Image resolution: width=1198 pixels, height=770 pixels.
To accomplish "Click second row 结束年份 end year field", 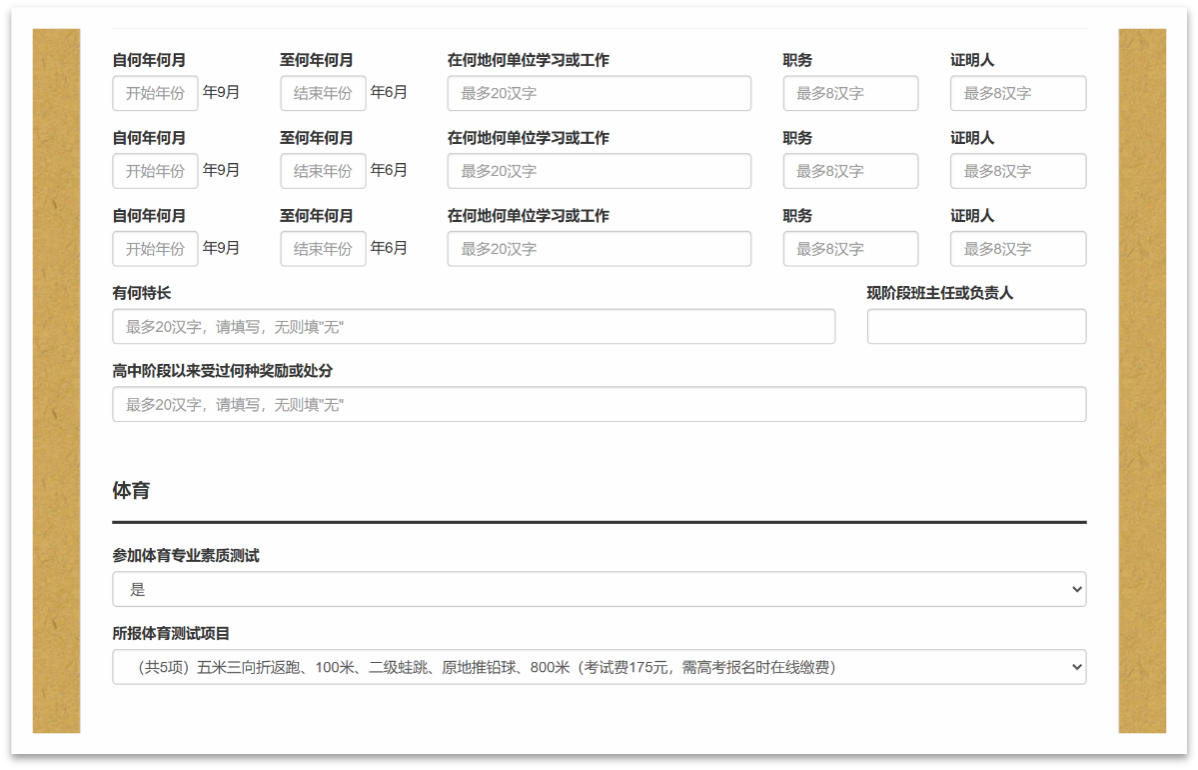I will pos(323,171).
